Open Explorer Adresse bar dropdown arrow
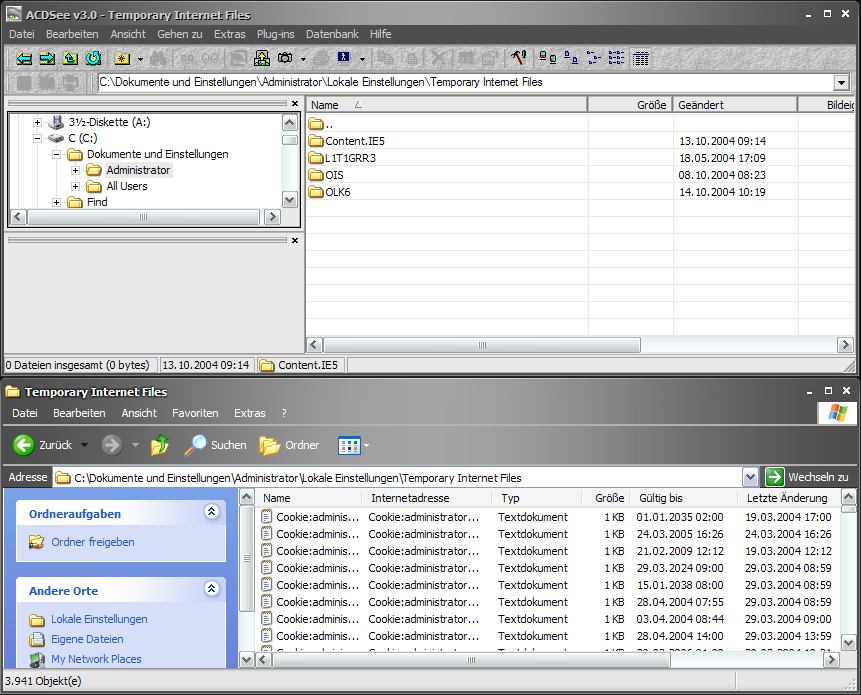861x695 pixels. 750,477
